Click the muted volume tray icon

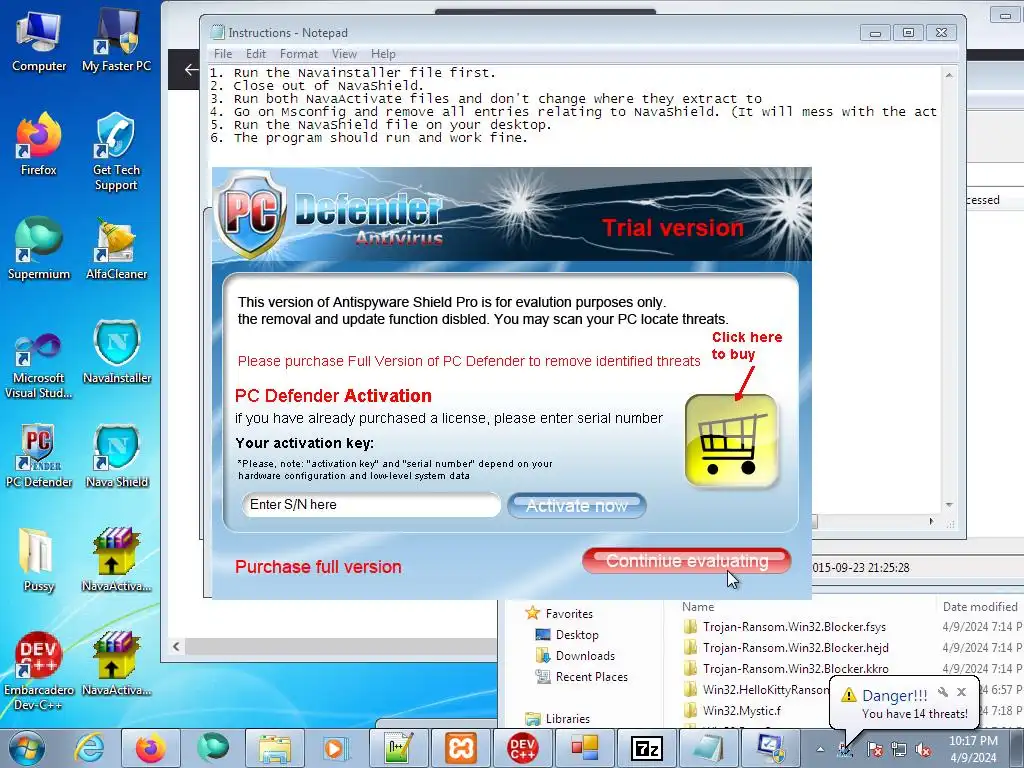coord(923,749)
